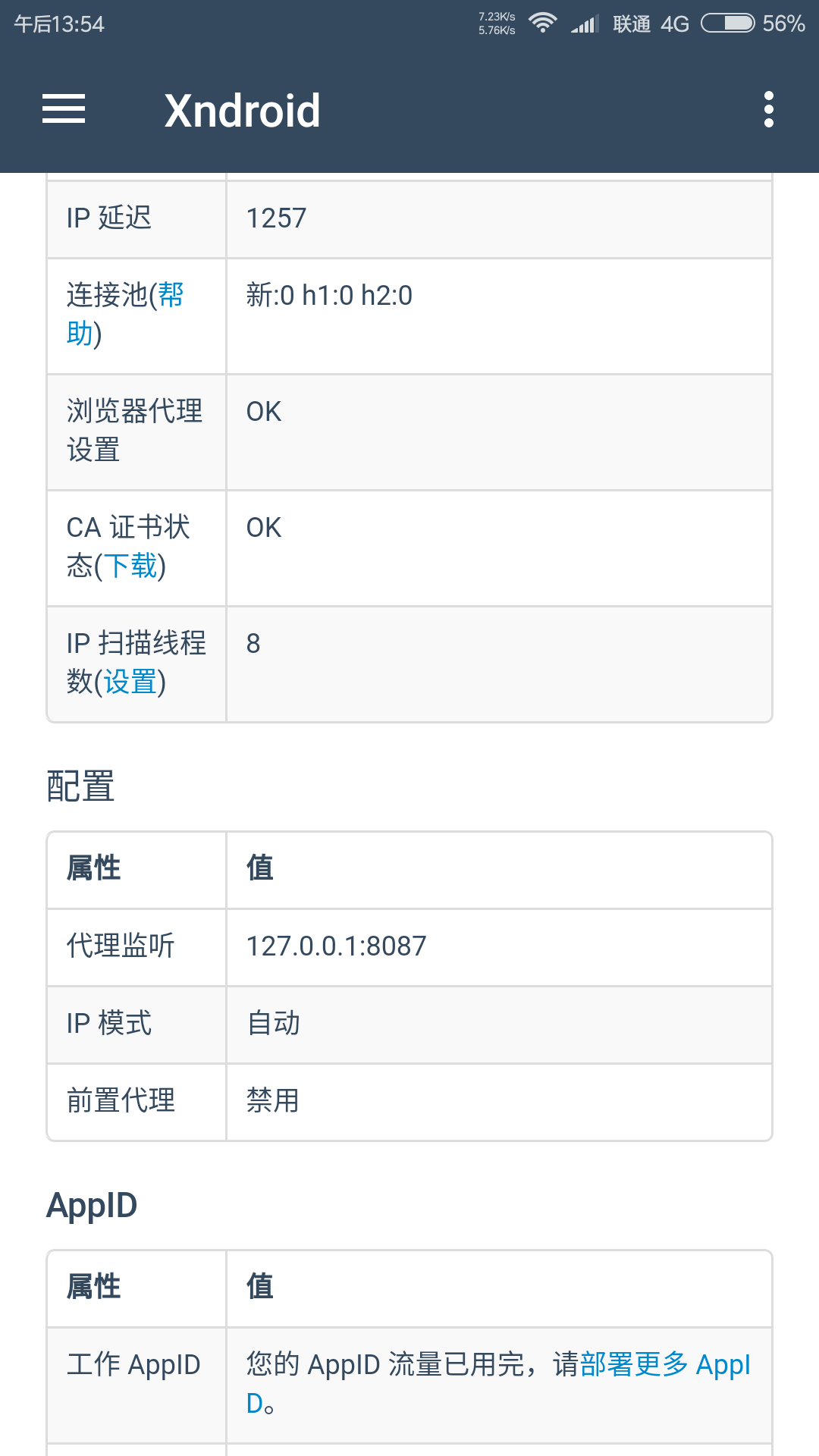Tap the IP 延迟 value 1257
Viewport: 819px width, 1456px height.
[276, 218]
